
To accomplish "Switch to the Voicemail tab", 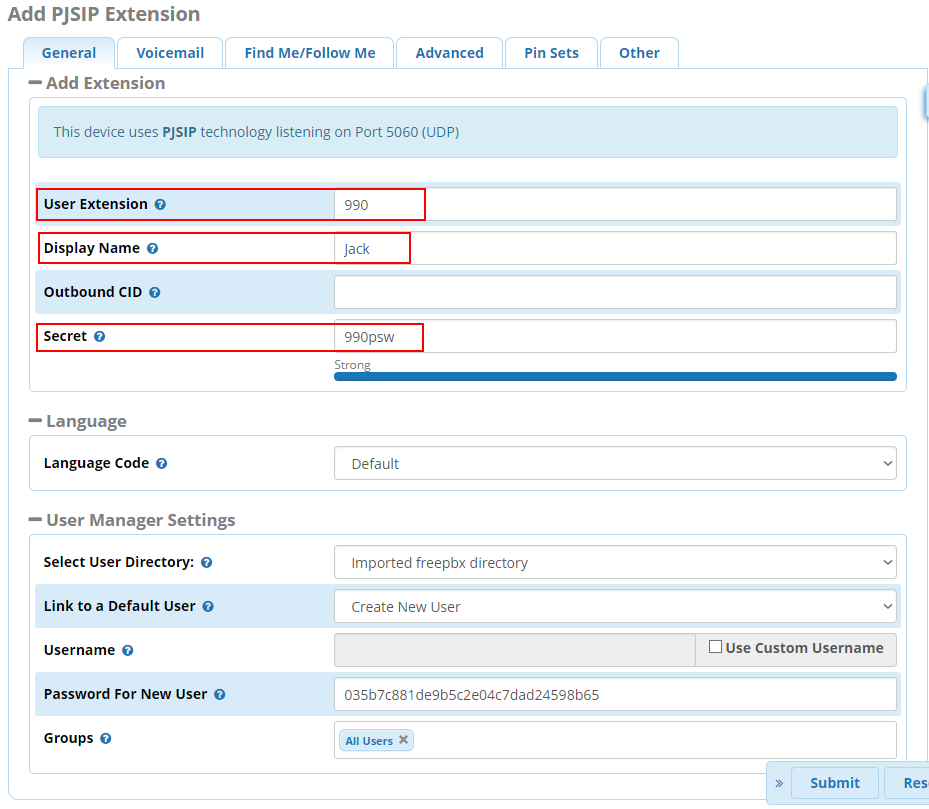I will pyautogui.click(x=170, y=53).
